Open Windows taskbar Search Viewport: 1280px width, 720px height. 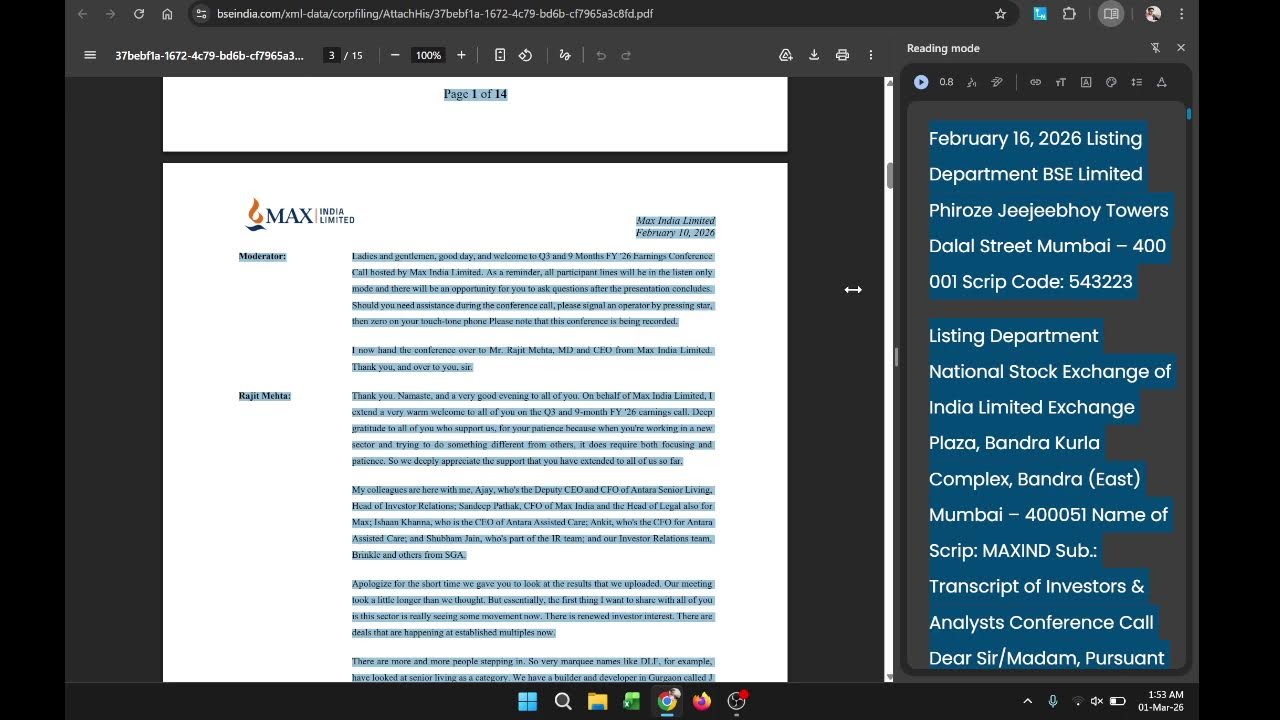click(x=563, y=701)
